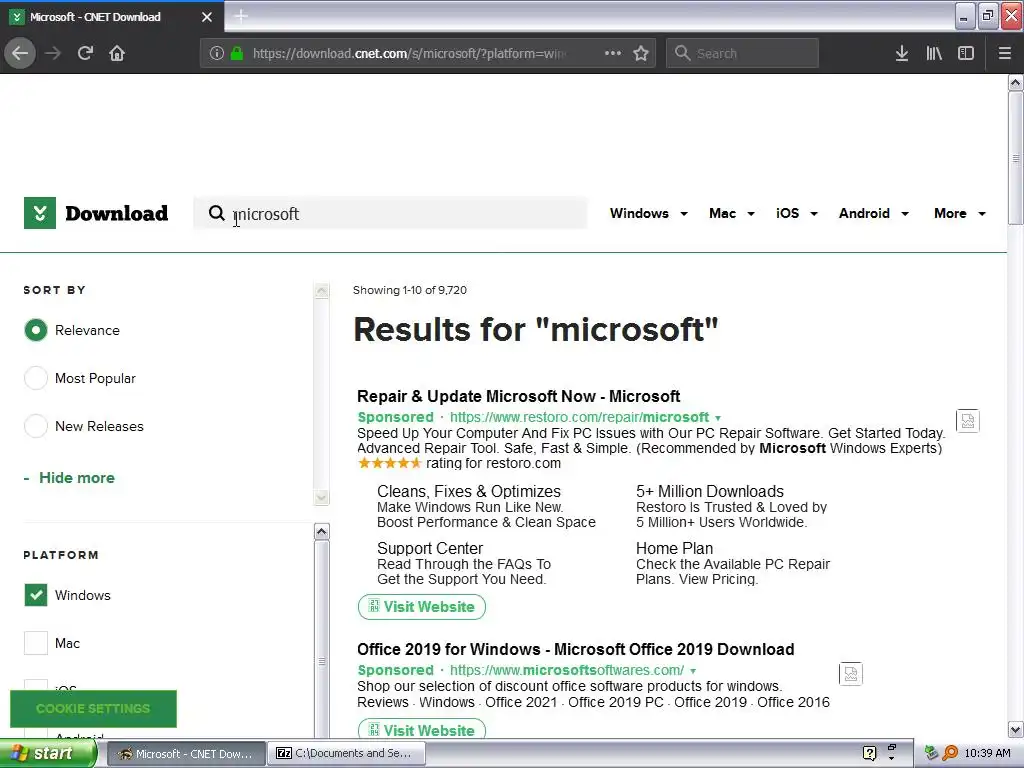Select the Microsoft - CNET Download taskbar item
The image size is (1024, 768).
pyautogui.click(x=185, y=753)
